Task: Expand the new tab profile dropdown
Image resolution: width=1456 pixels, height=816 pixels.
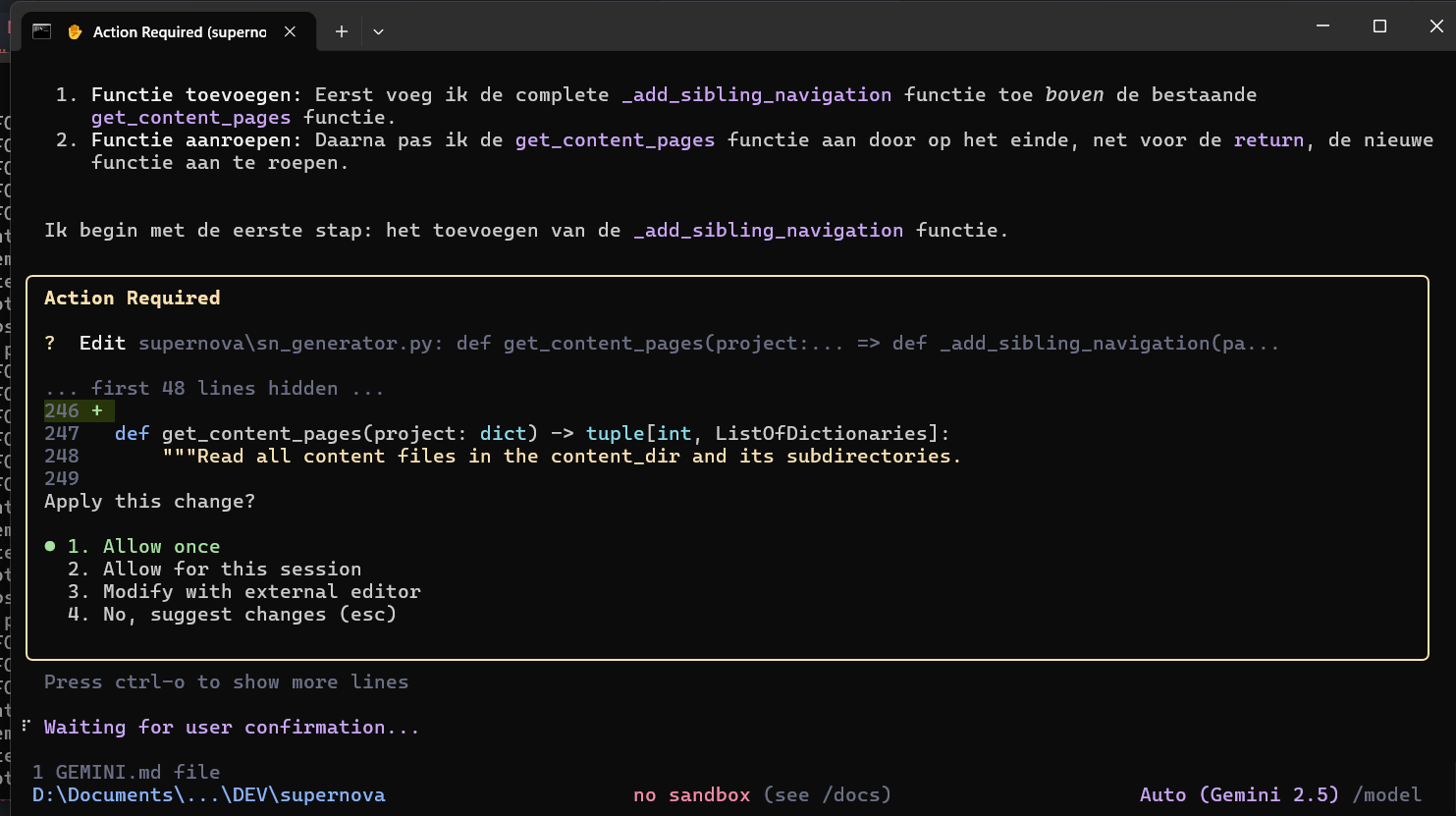Action: pos(378,31)
